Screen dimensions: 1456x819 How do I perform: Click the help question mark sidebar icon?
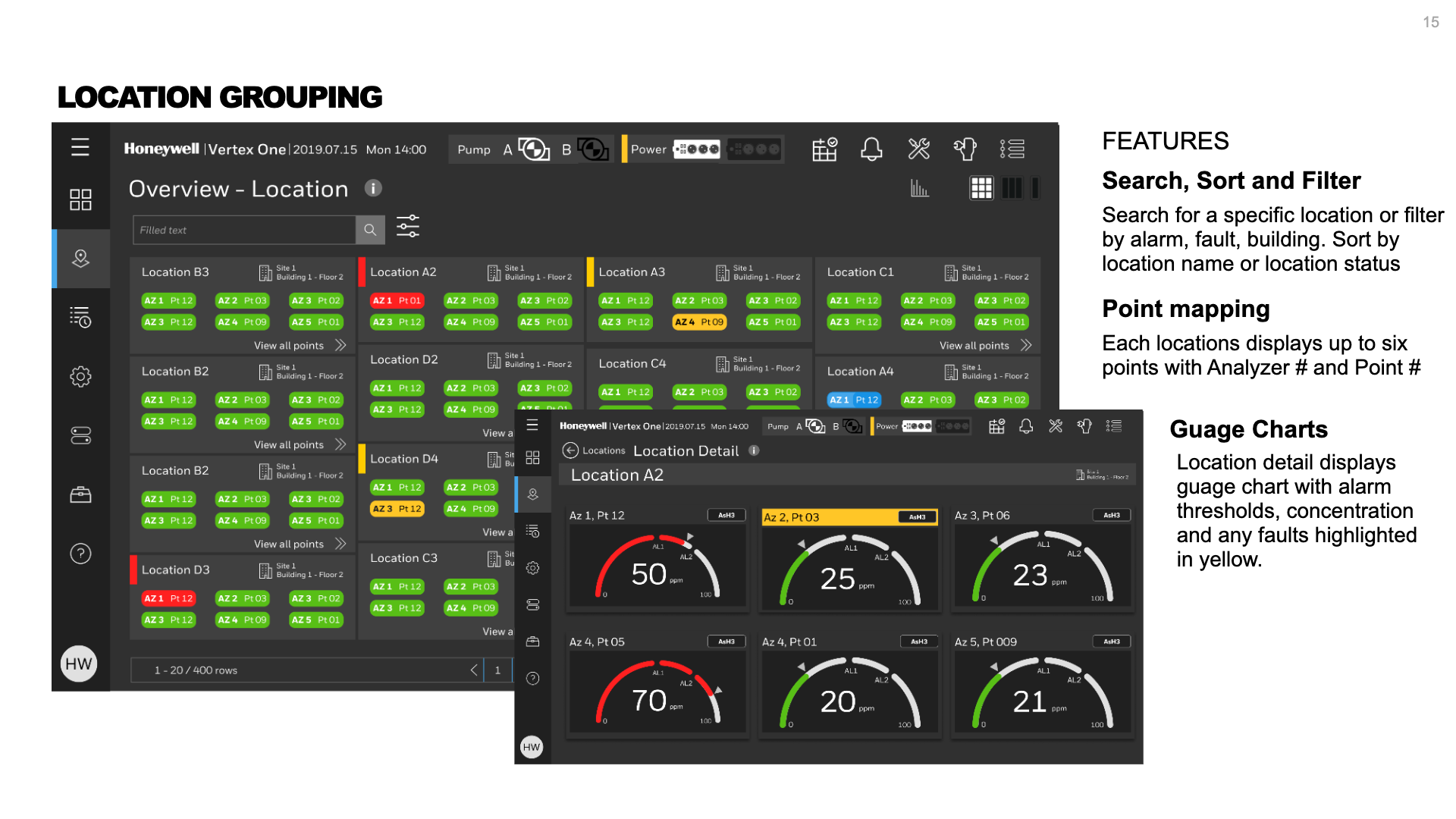click(80, 554)
